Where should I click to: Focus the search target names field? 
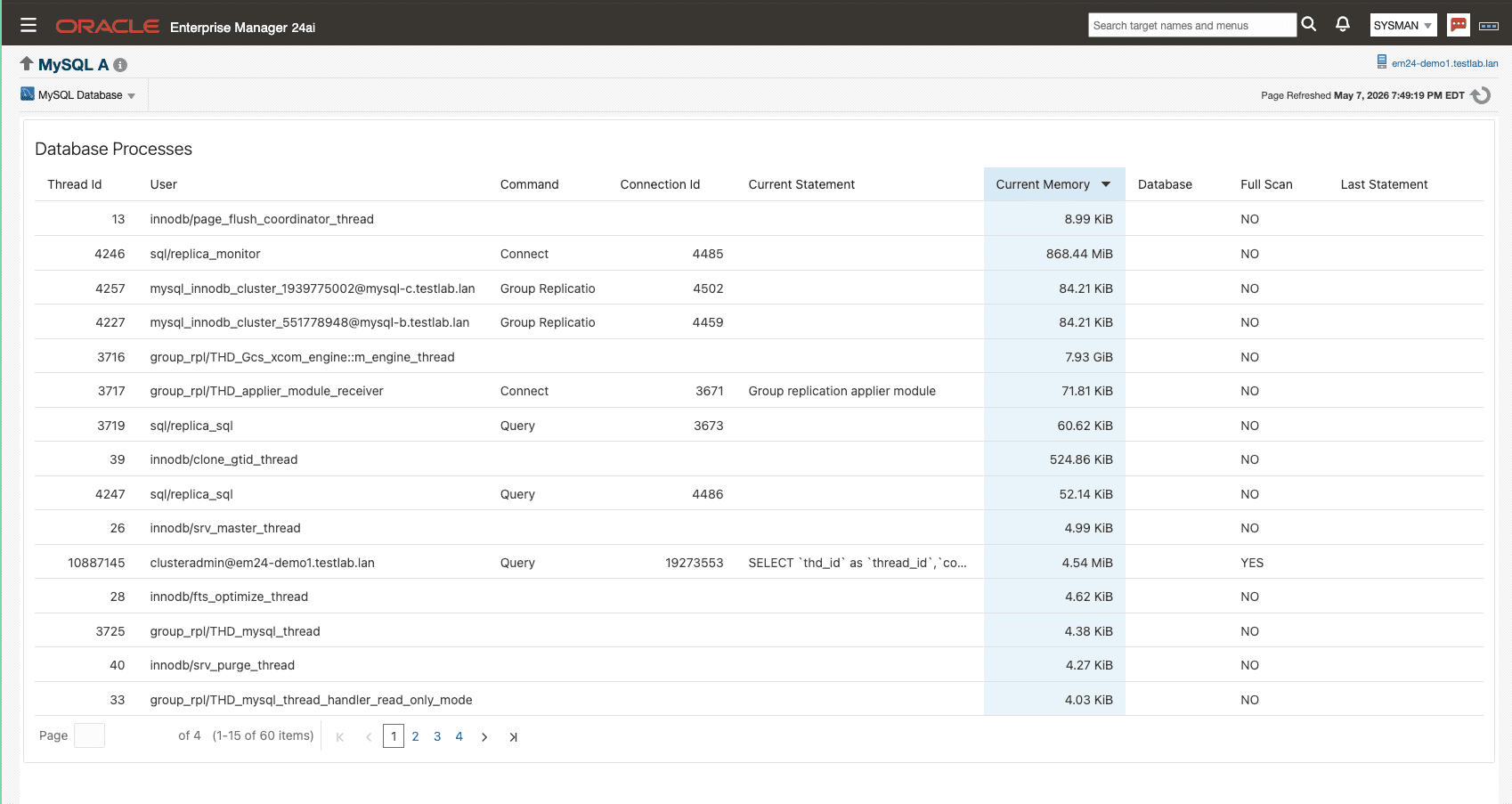(x=1192, y=25)
